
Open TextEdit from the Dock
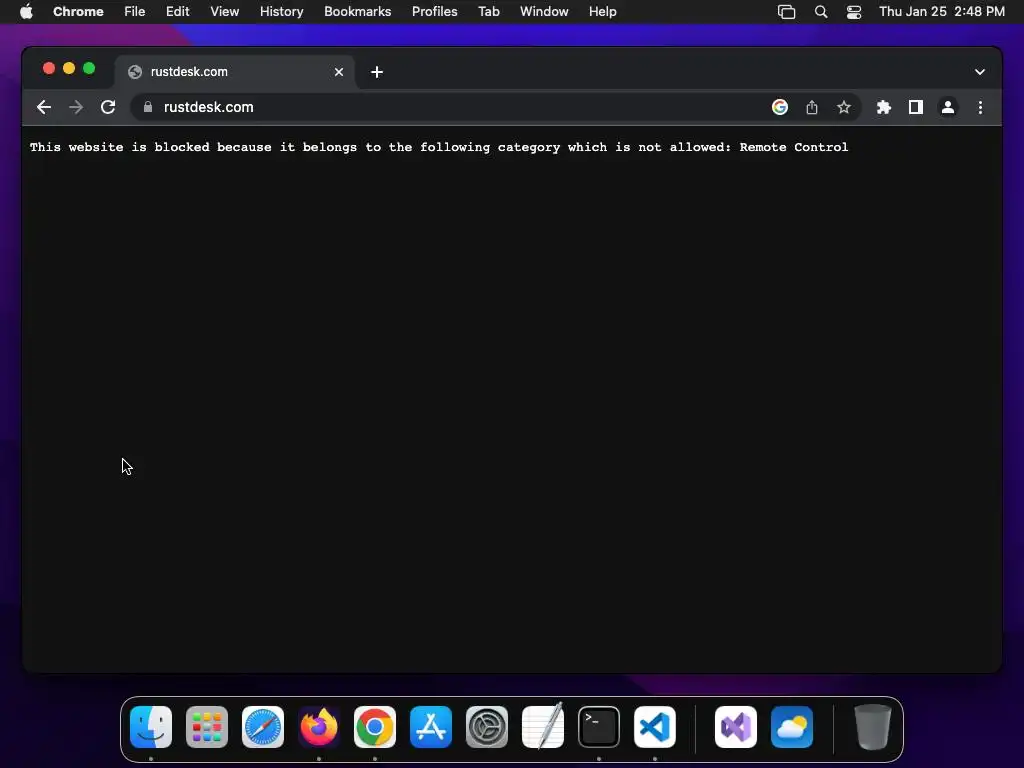point(543,726)
